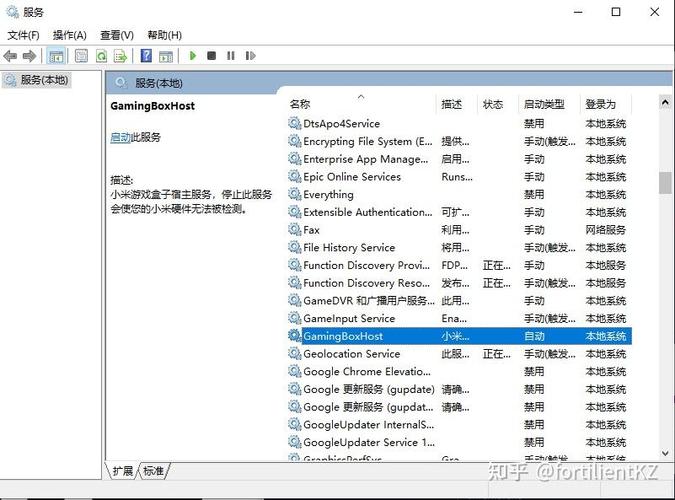Viewport: 675px width, 500px height.
Task: Click the Export List toolbar icon
Action: click(120, 56)
